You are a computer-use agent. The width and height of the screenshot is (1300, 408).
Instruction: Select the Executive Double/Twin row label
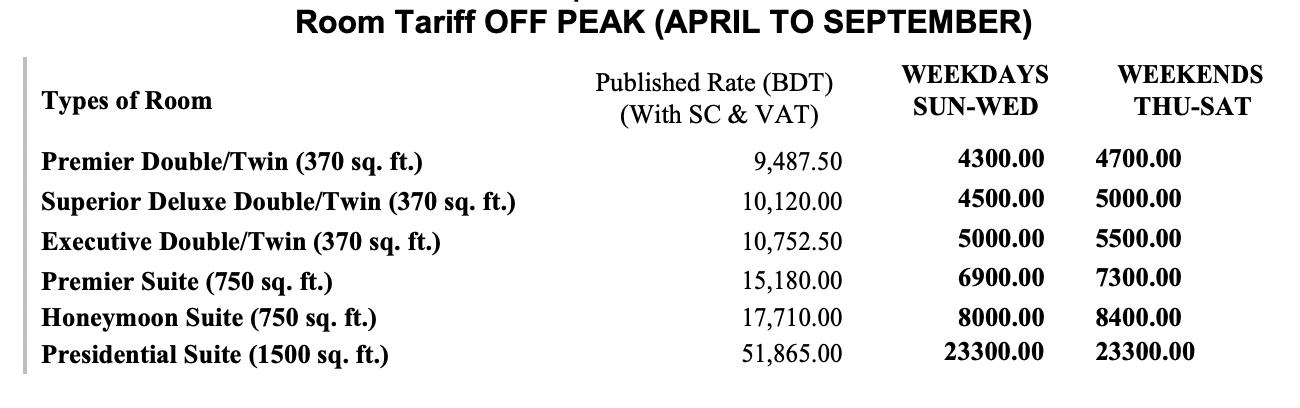pos(241,242)
